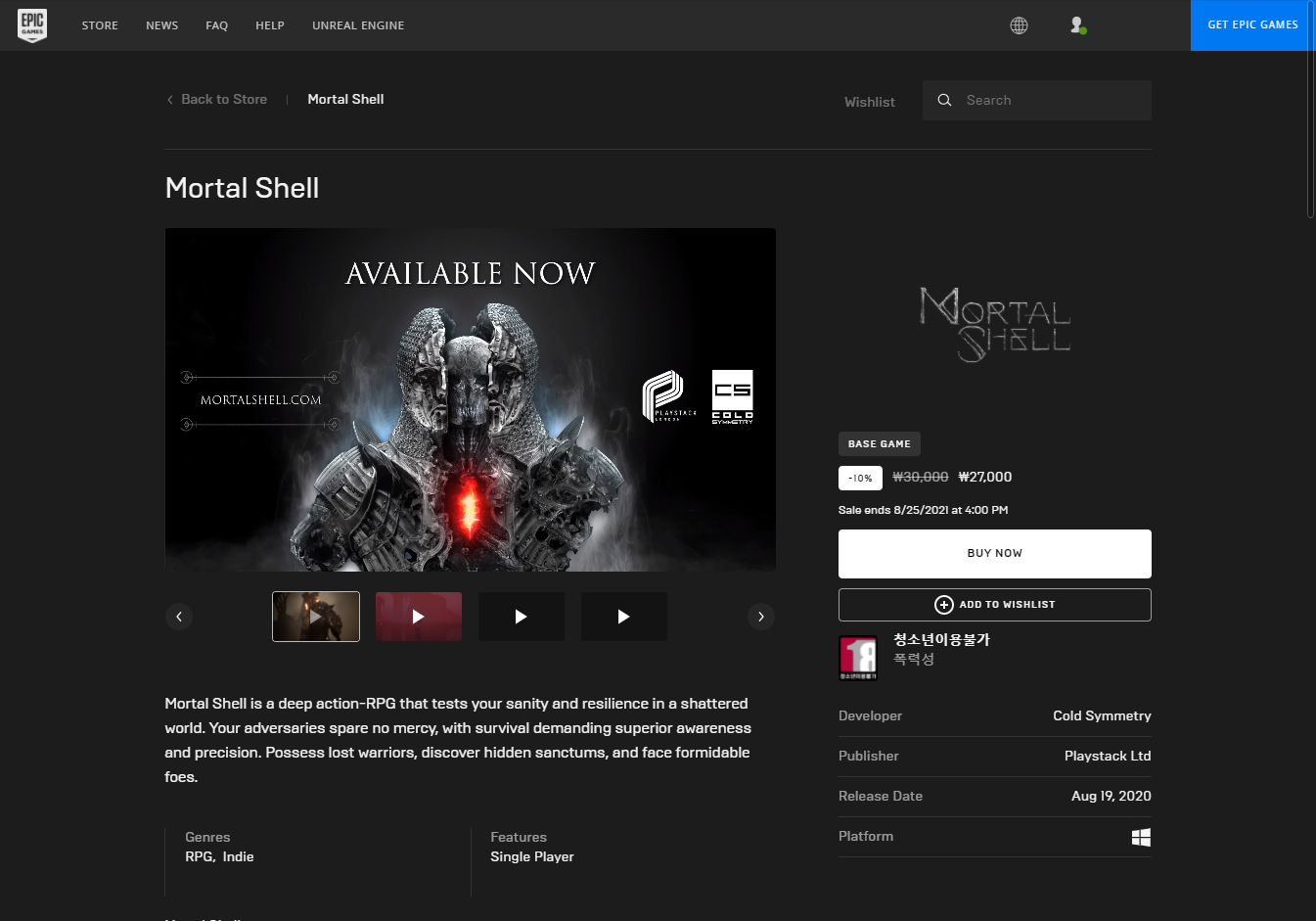Show next media with right carousel arrow
Viewport: 1316px width, 921px height.
click(x=761, y=616)
